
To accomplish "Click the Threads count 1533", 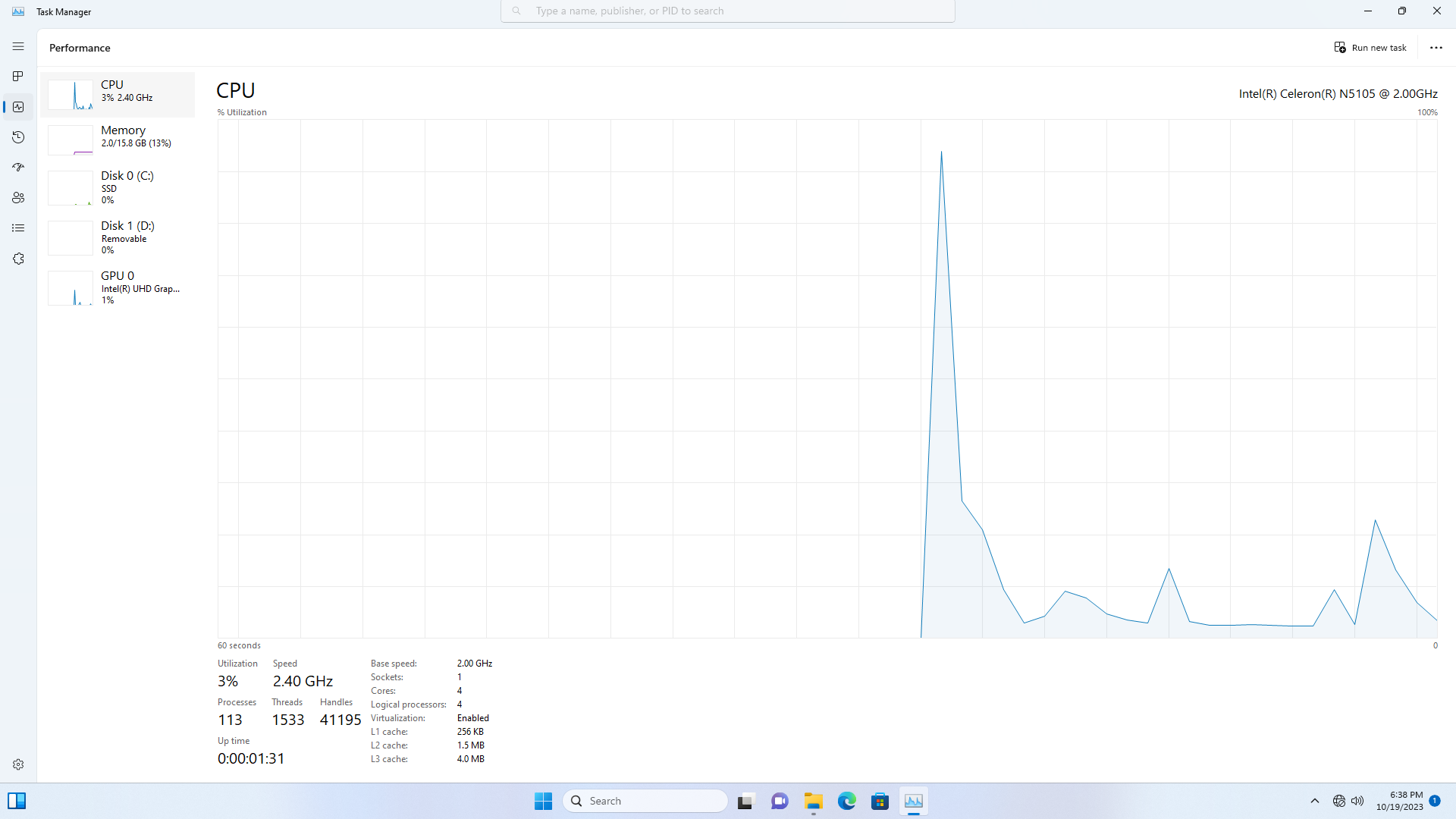I will [288, 720].
